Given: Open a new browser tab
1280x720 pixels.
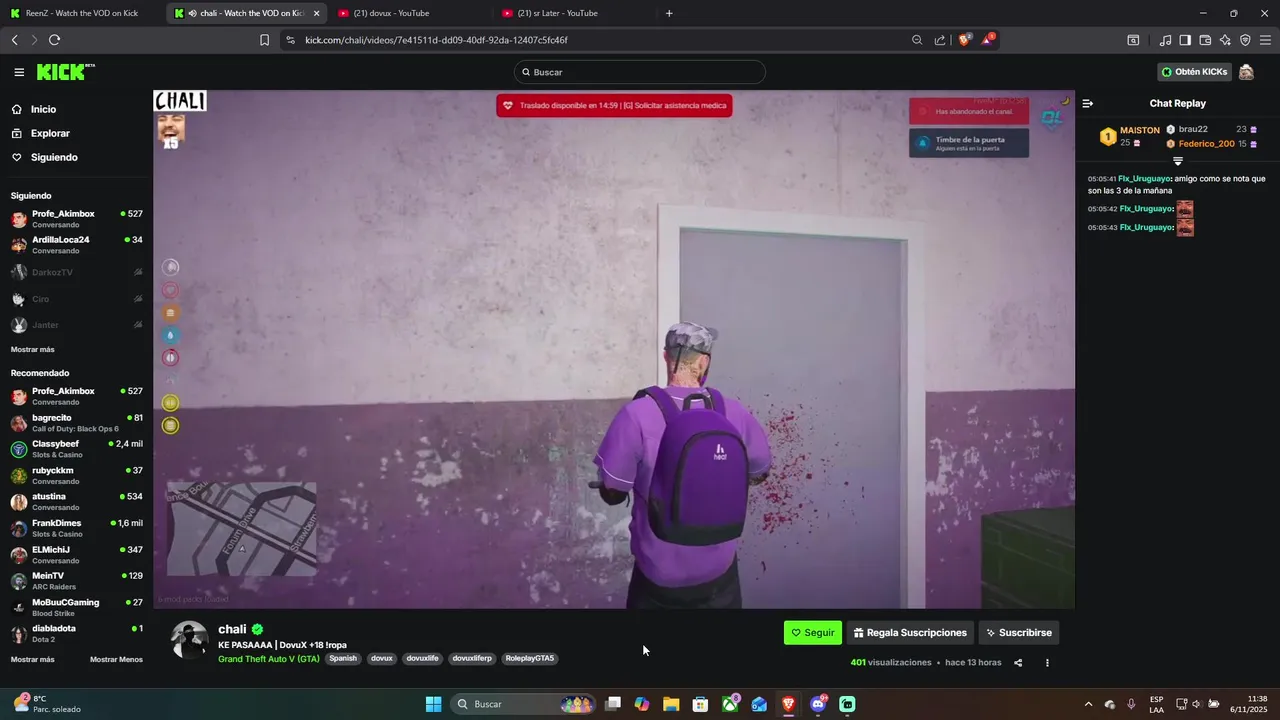Looking at the screenshot, I should (x=669, y=13).
